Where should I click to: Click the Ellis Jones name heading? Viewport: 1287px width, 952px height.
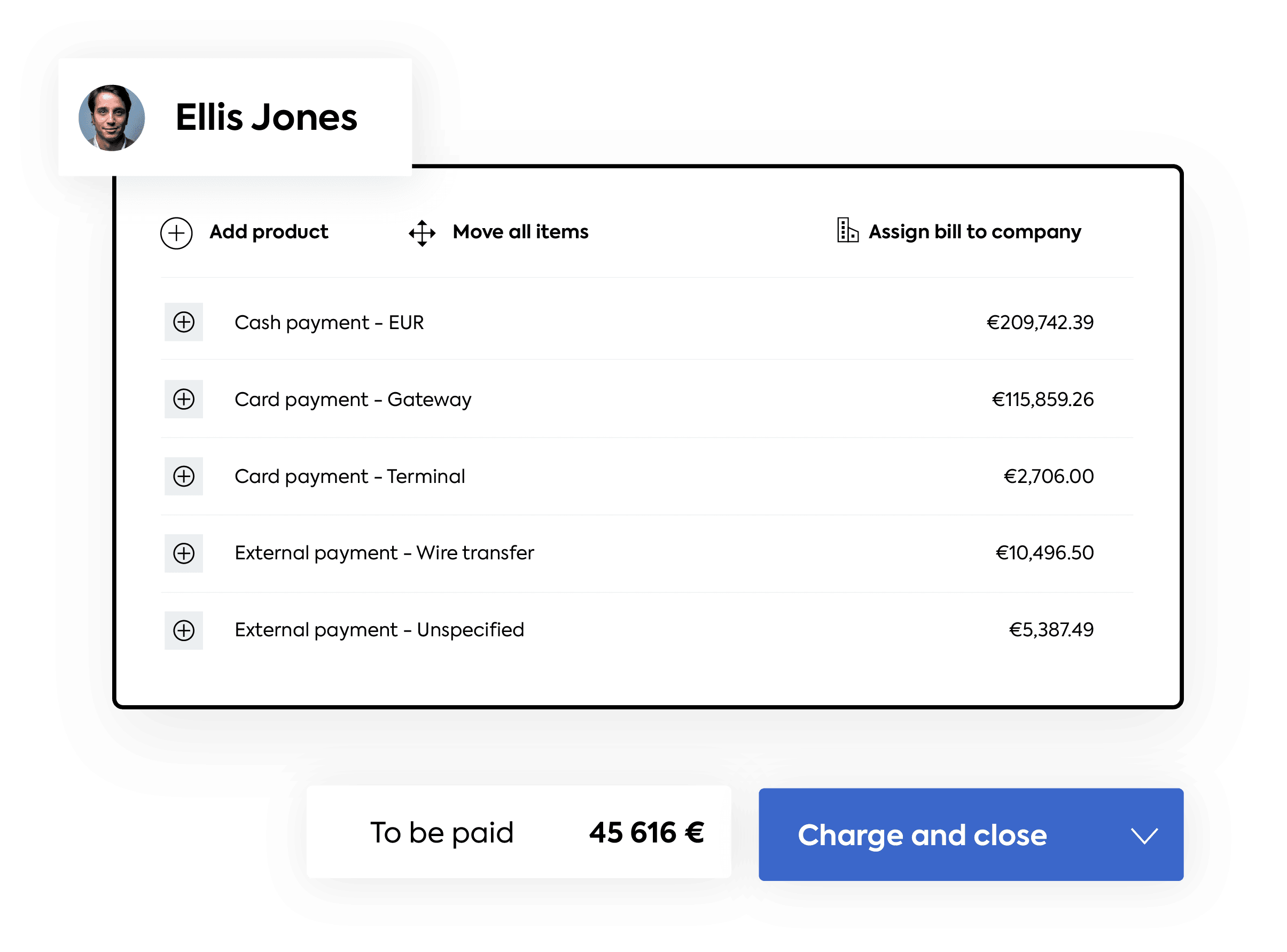tap(266, 118)
